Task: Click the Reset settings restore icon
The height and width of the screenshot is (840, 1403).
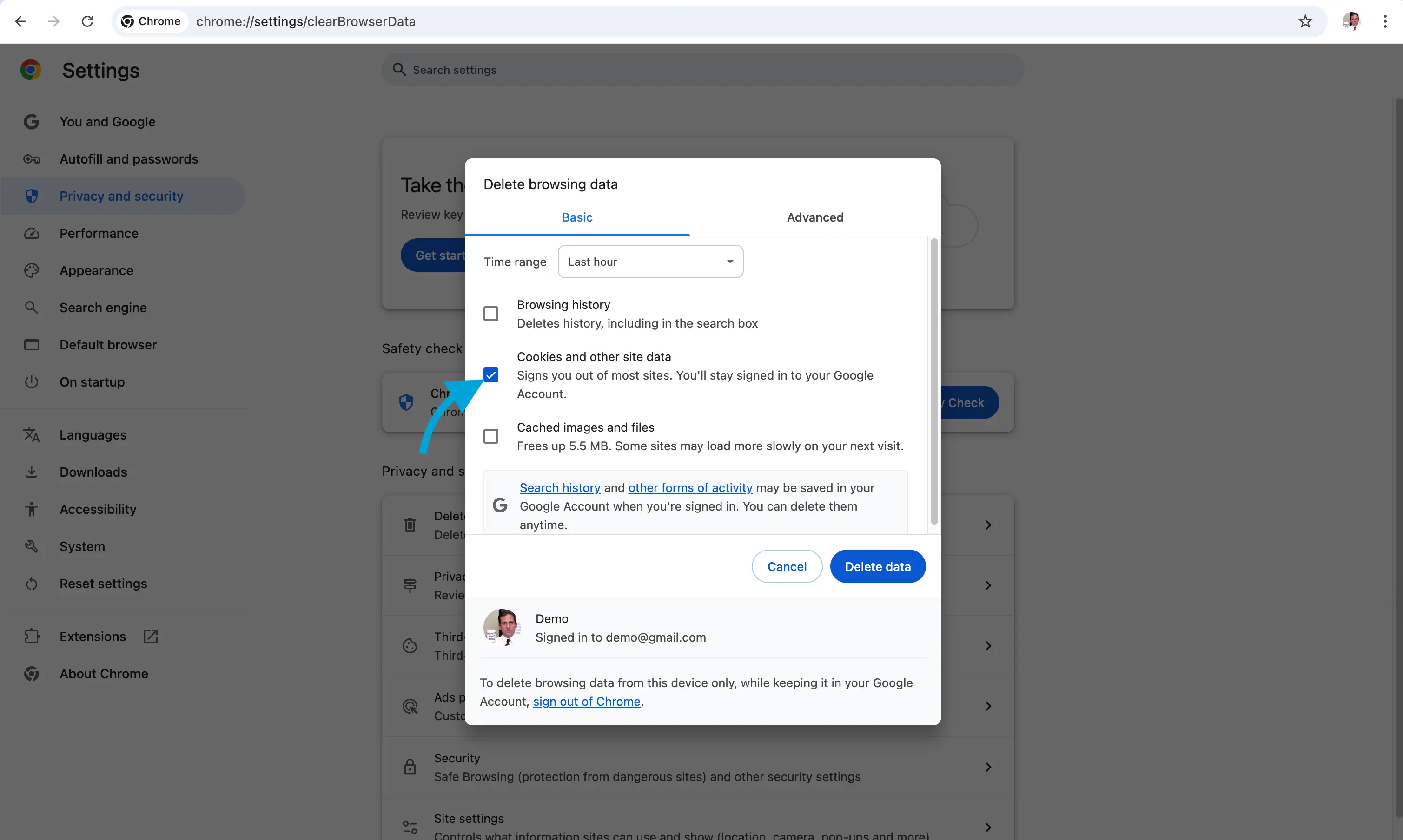Action: pos(32,584)
